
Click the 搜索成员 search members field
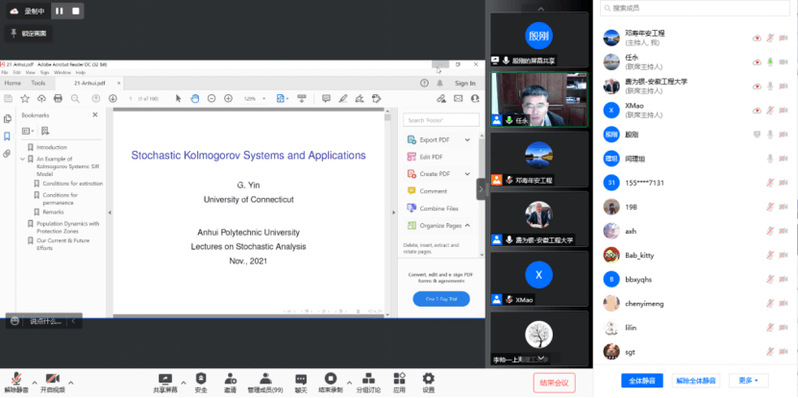coord(694,8)
